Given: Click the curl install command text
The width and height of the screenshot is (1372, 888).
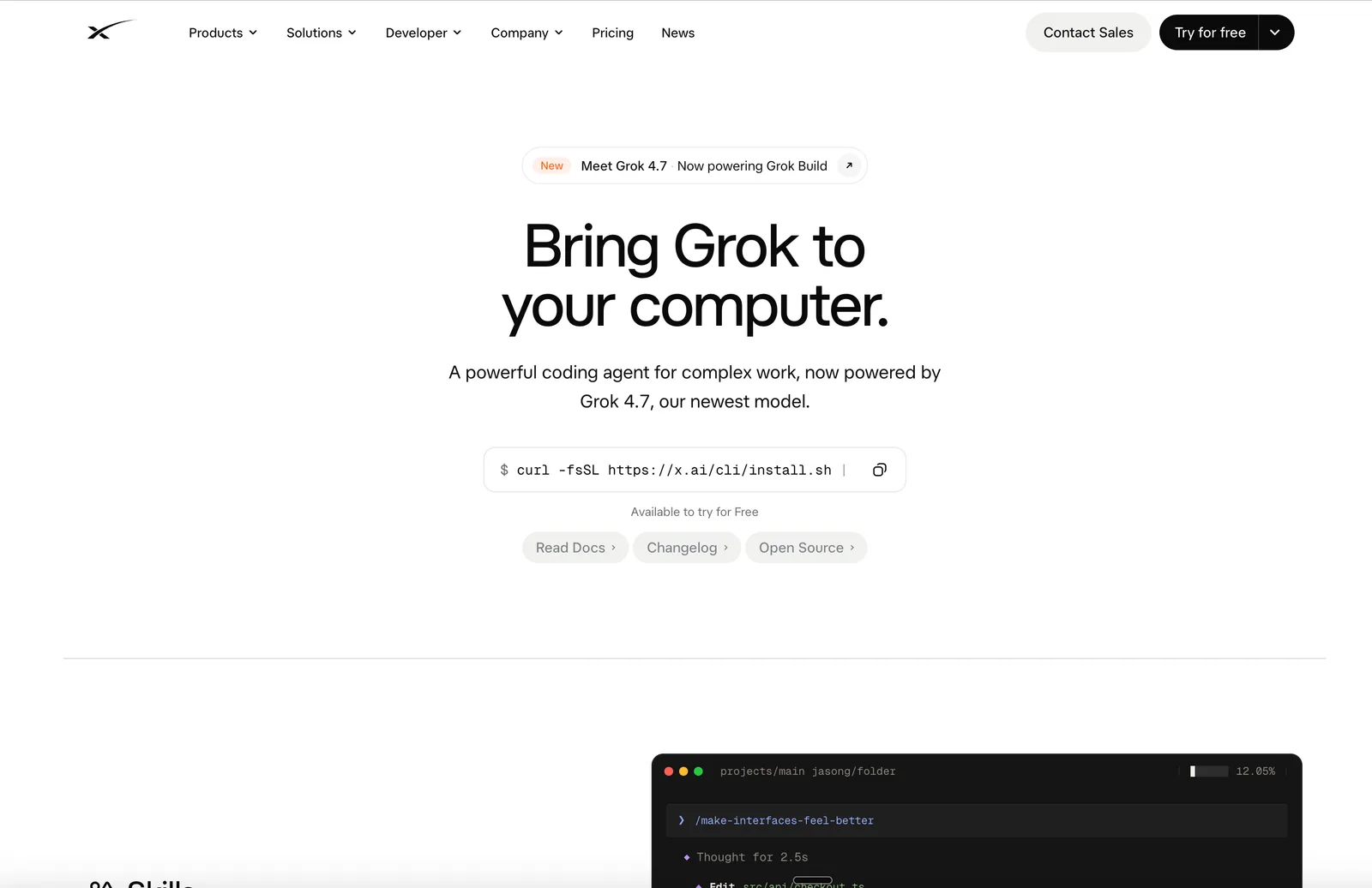Looking at the screenshot, I should (x=674, y=470).
